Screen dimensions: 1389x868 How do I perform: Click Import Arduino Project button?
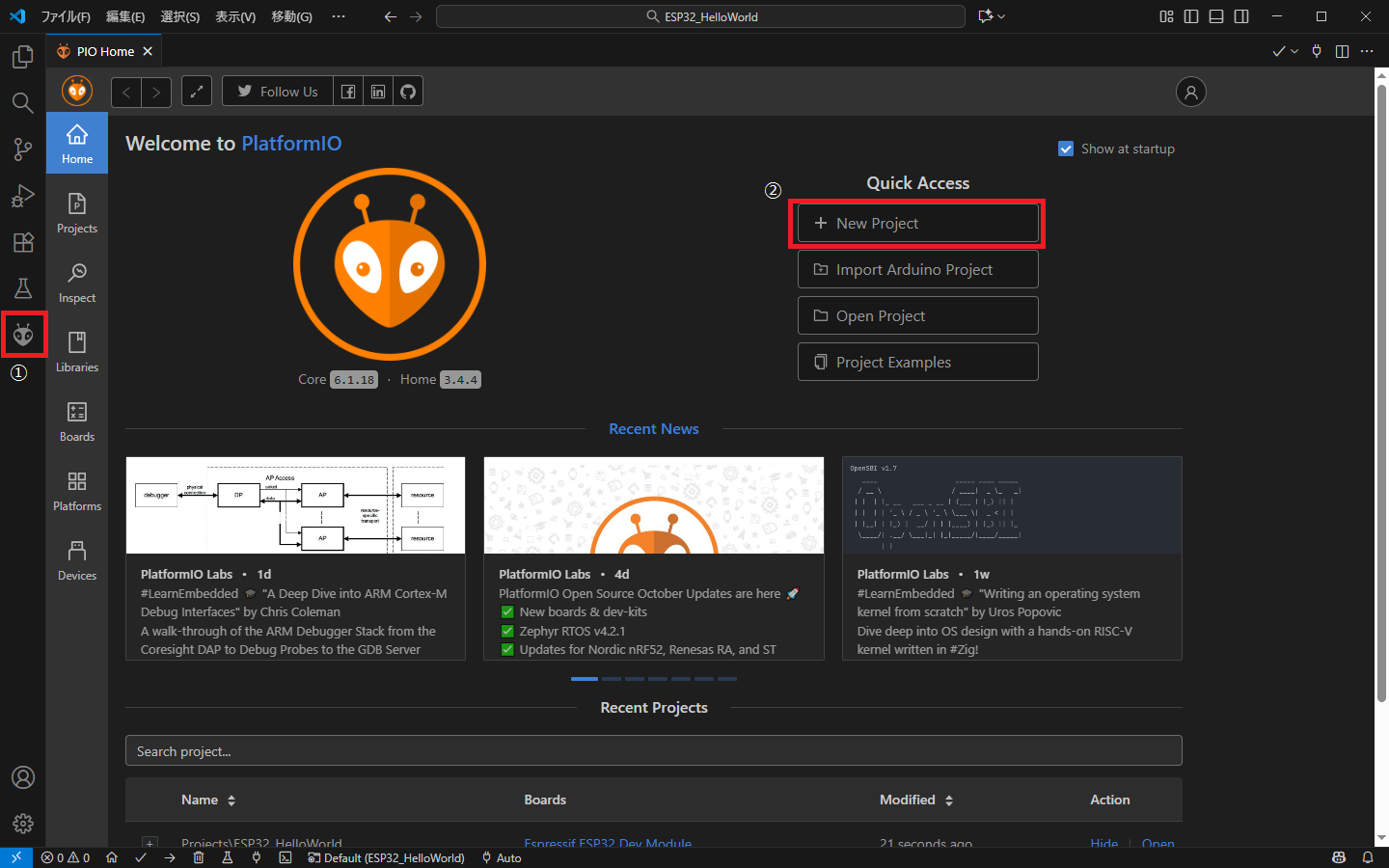click(917, 269)
